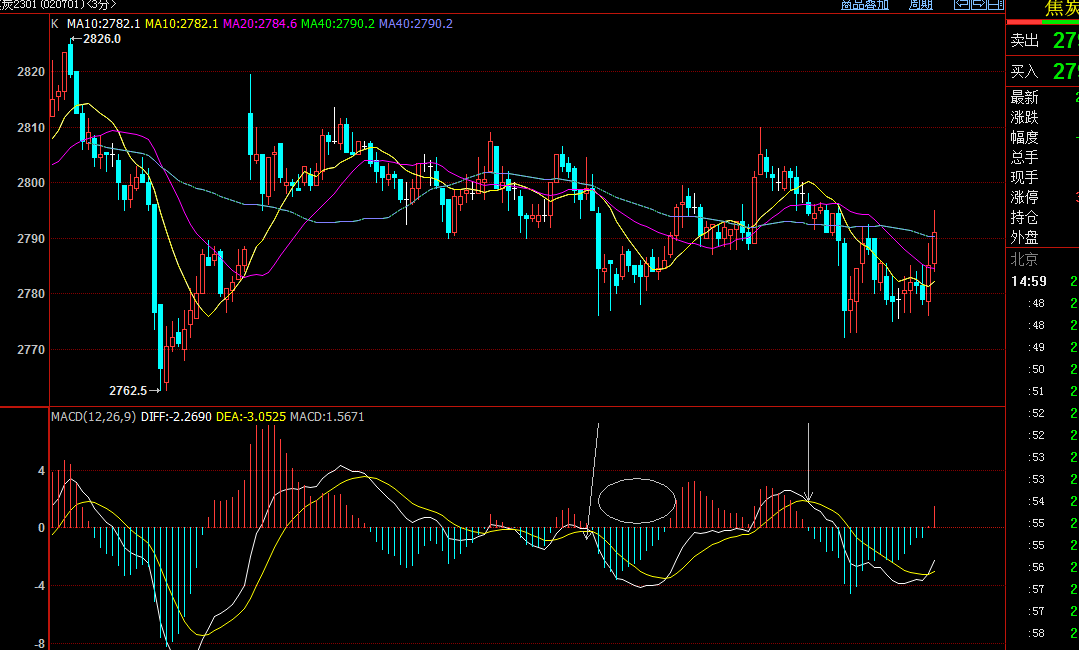
Task: Click the MACD(12,26,9) indicator title
Action: click(x=94, y=417)
